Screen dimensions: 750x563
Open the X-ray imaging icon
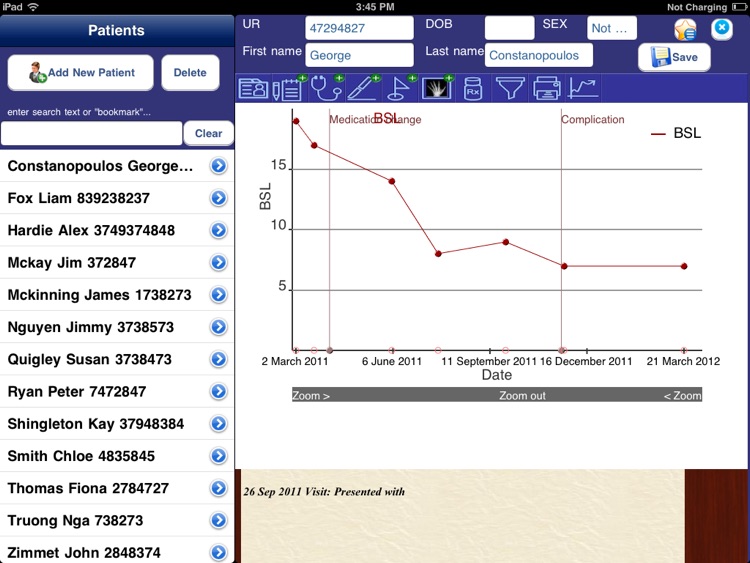coord(436,89)
